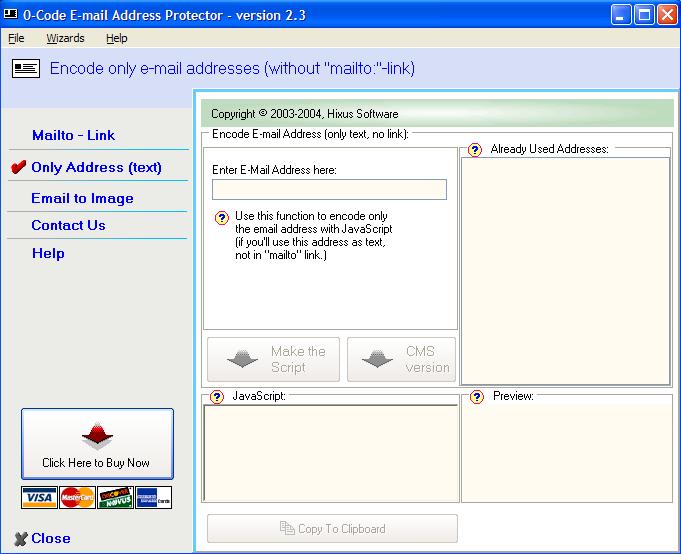Click Here to Buy Now button
681x554 pixels.
pos(97,444)
